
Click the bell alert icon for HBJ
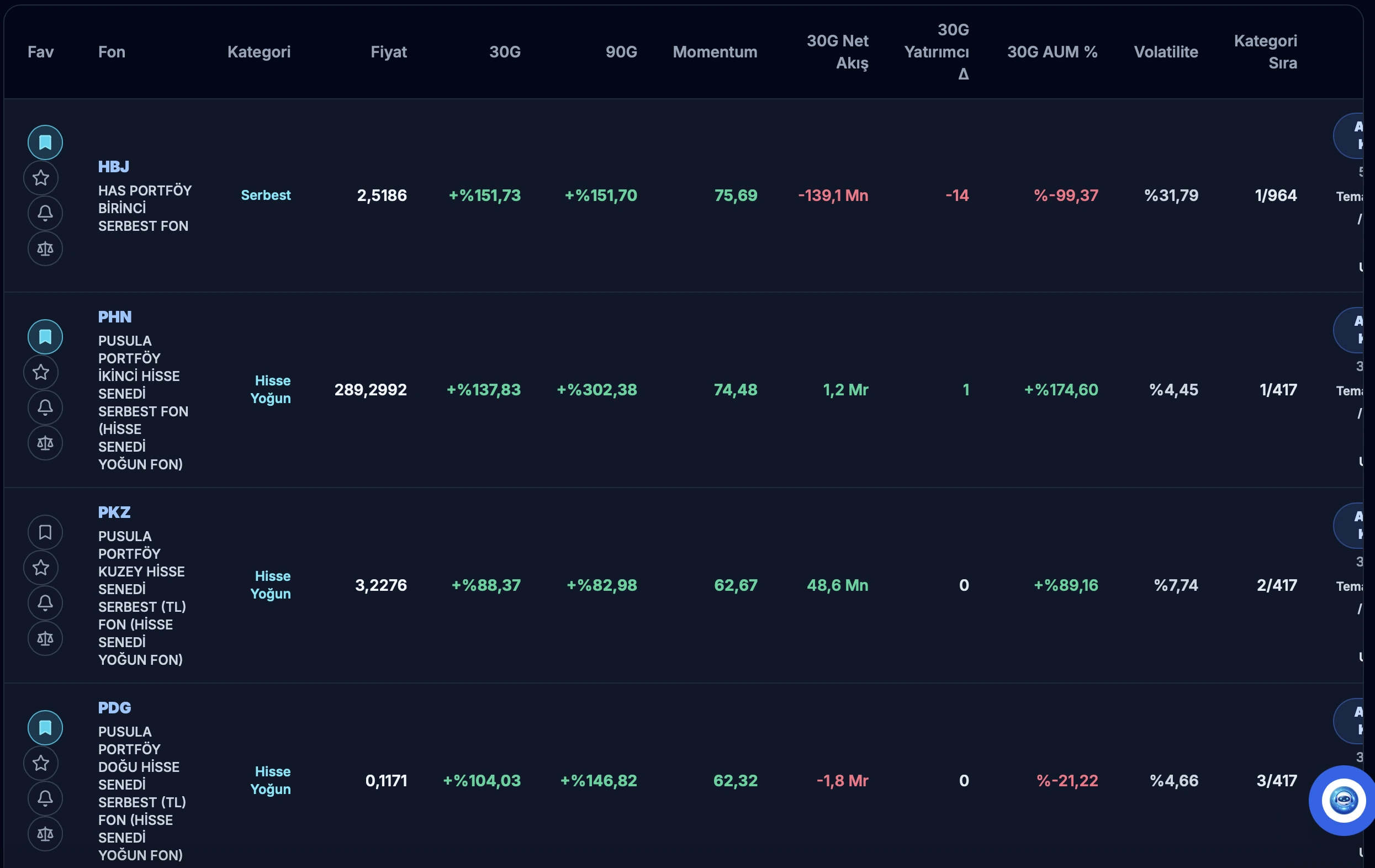point(45,213)
